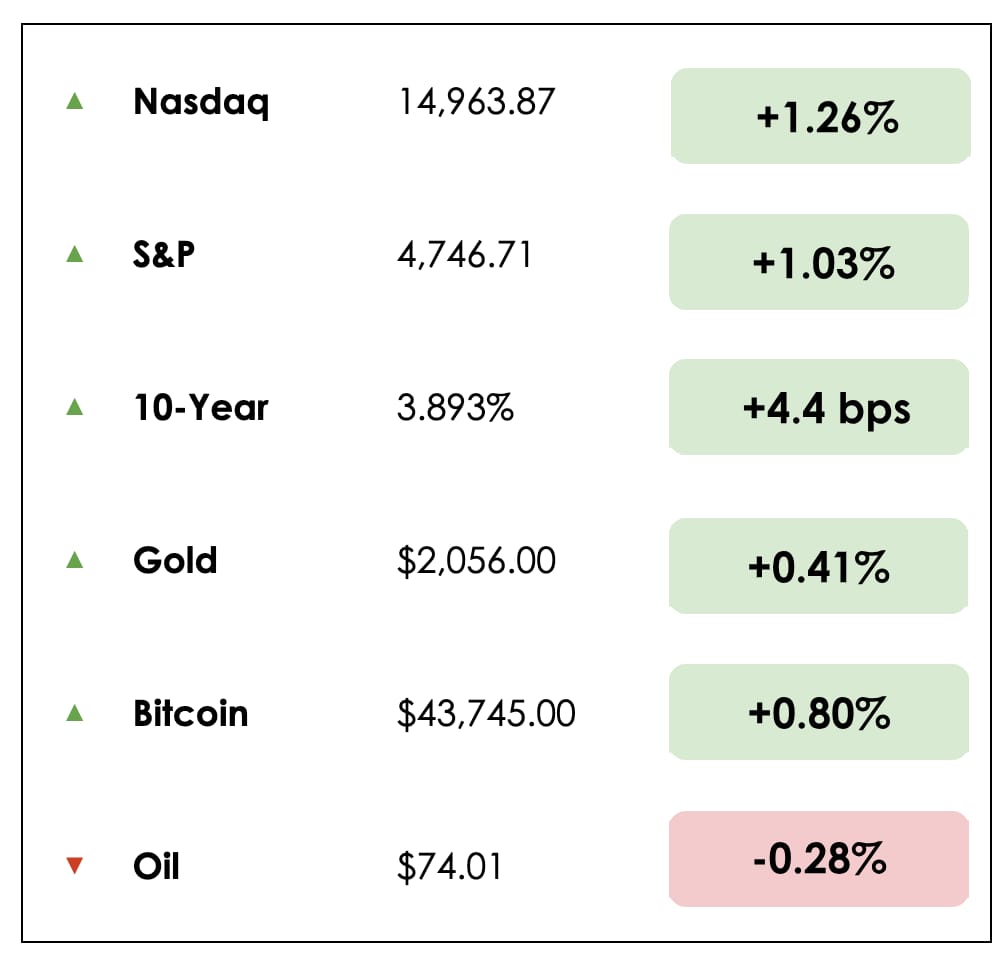Click the red -0.28% Oil badge
1004x958 pixels.
coord(820,859)
